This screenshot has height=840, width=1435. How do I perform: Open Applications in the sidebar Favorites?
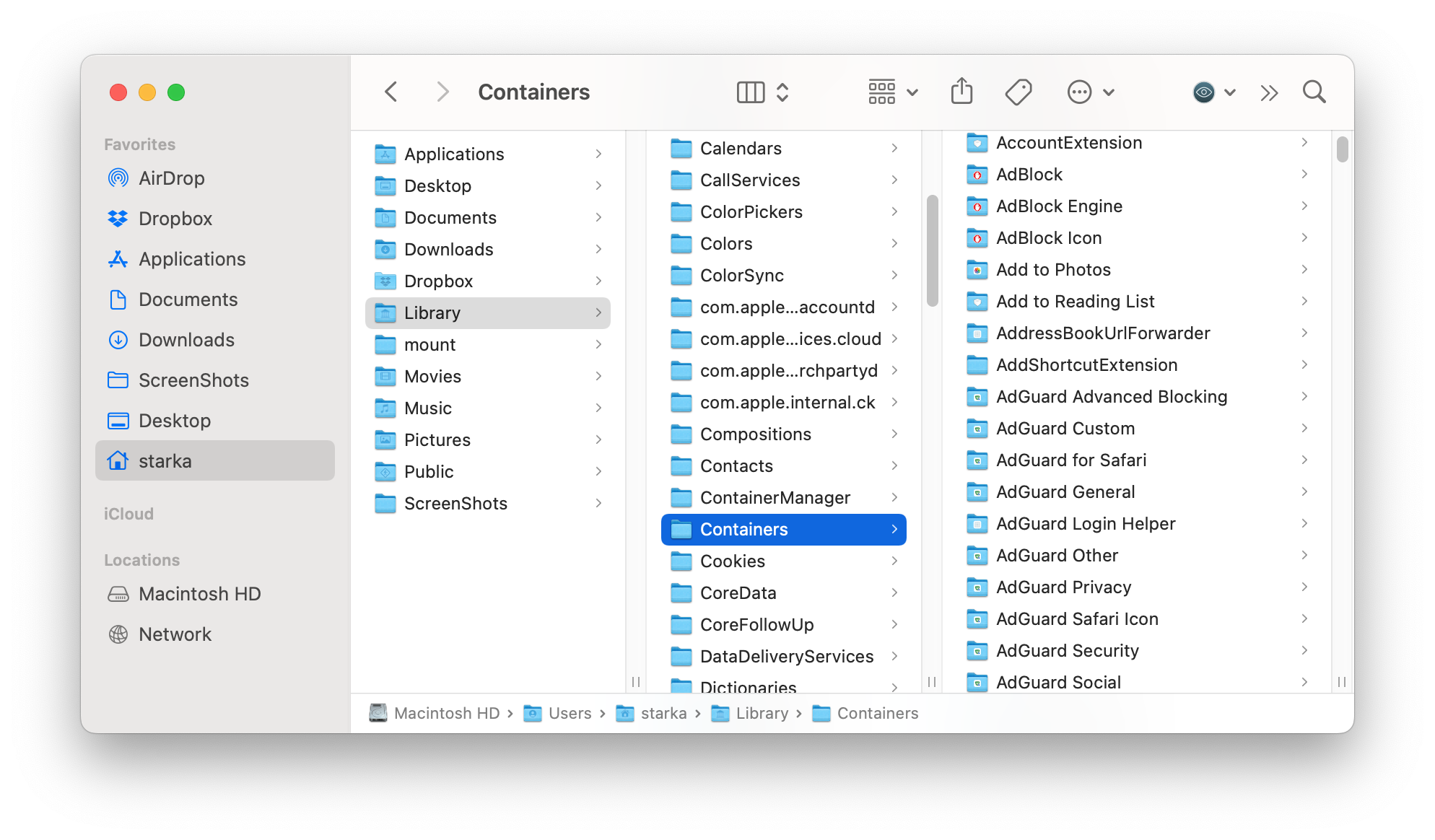214,259
